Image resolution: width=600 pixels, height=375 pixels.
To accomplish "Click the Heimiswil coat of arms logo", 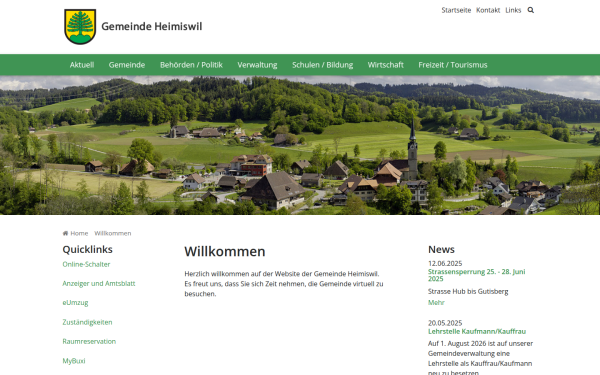I will tap(80, 26).
